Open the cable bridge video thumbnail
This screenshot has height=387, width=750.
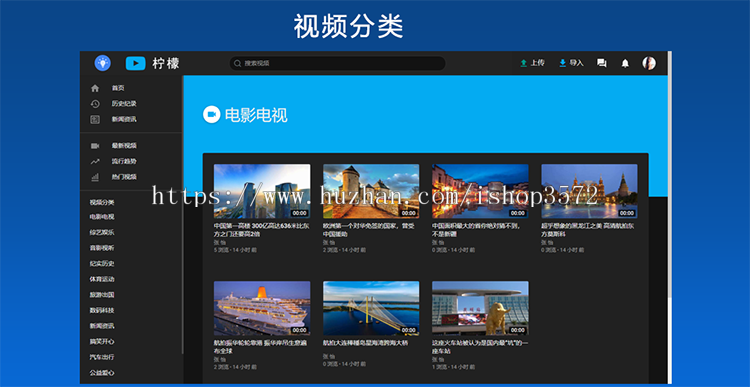pos(371,308)
